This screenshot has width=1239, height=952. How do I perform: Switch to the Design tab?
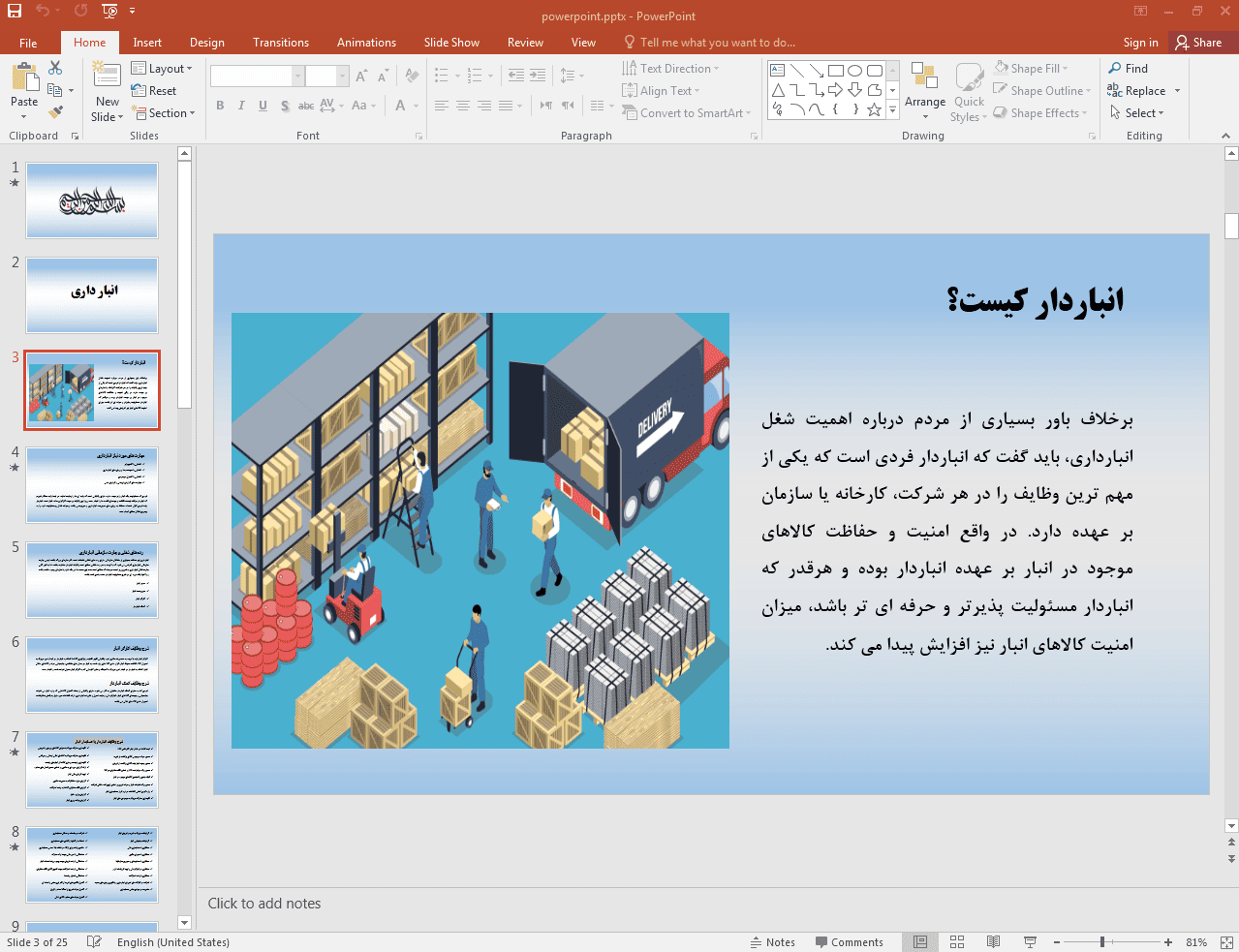[x=206, y=43]
